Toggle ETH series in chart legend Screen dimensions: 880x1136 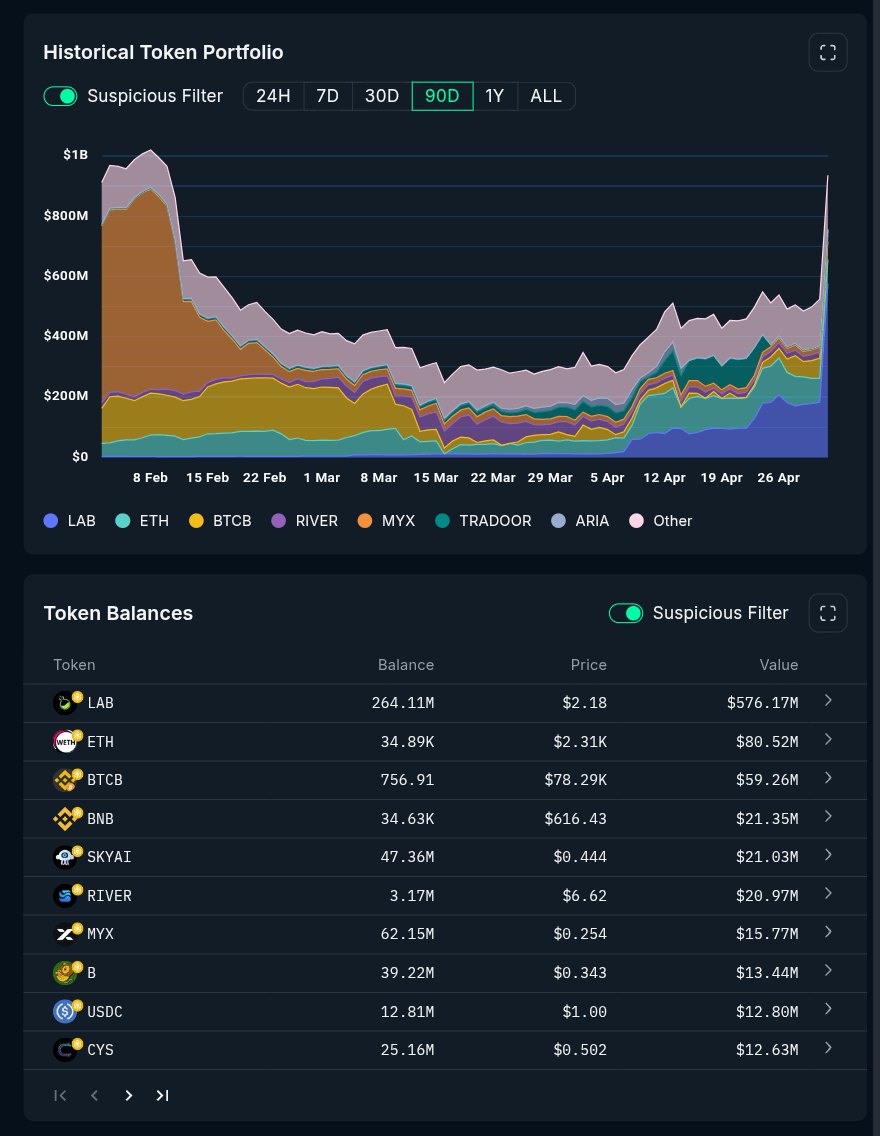142,521
